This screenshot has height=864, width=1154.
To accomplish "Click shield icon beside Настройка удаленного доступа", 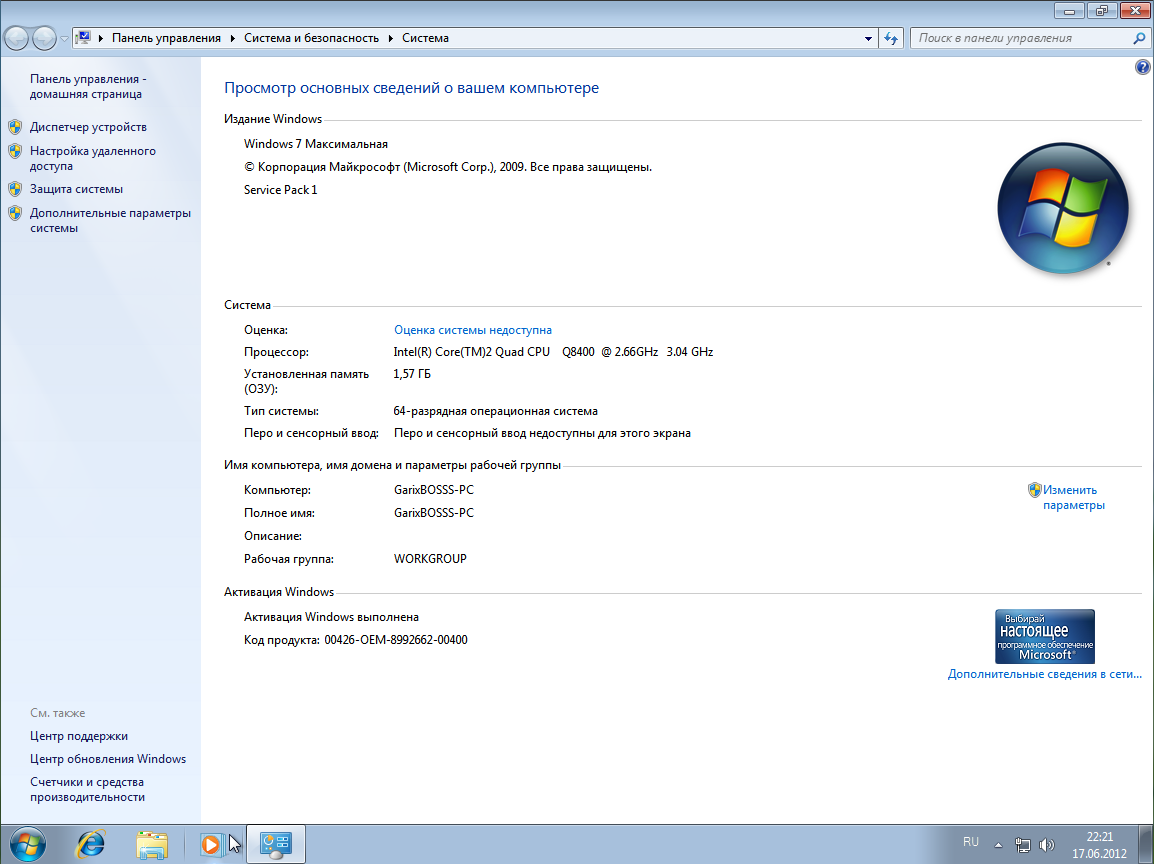I will [x=15, y=151].
